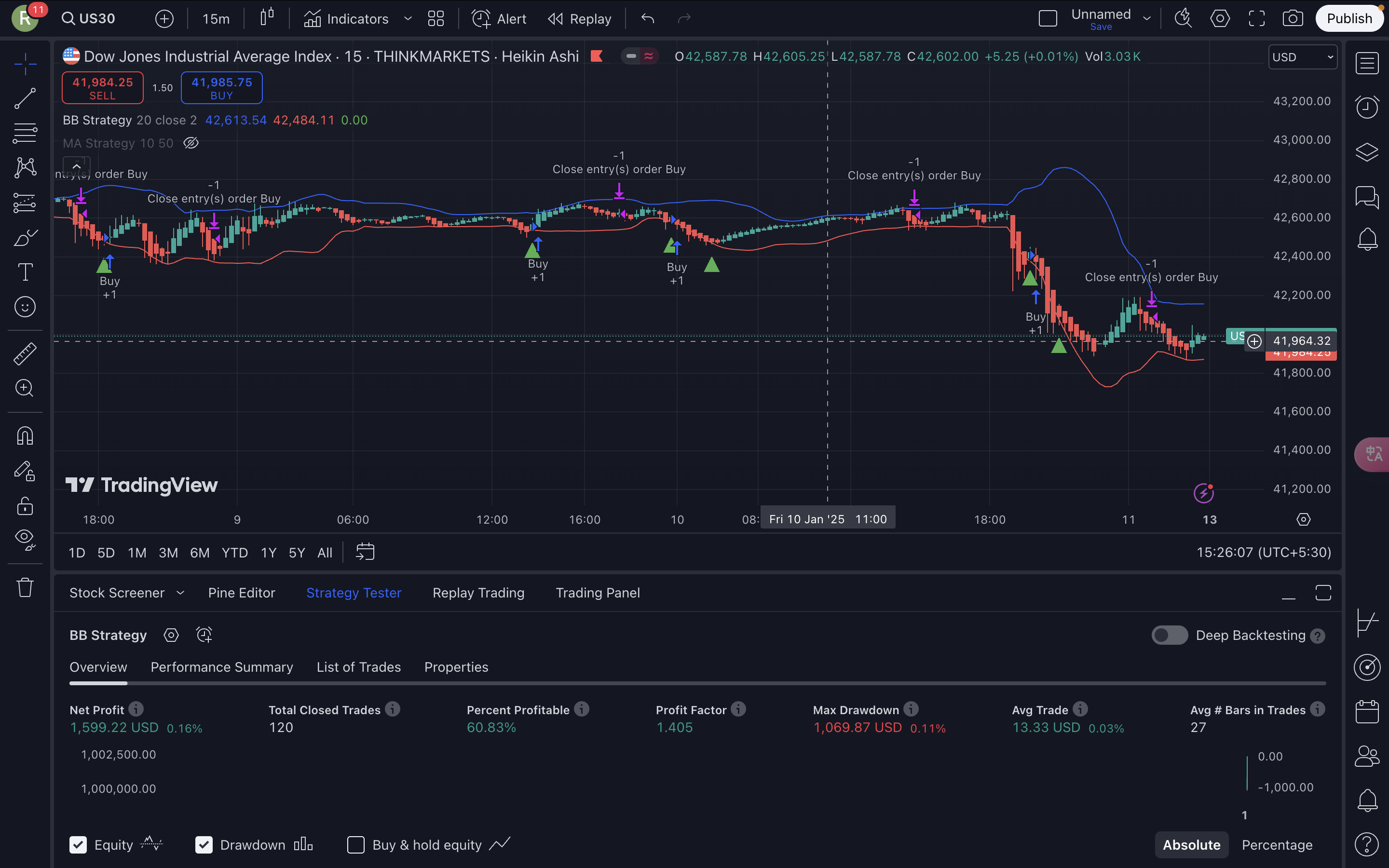Toggle lock all drawing tools
This screenshot has height=868, width=1389.
tap(25, 506)
